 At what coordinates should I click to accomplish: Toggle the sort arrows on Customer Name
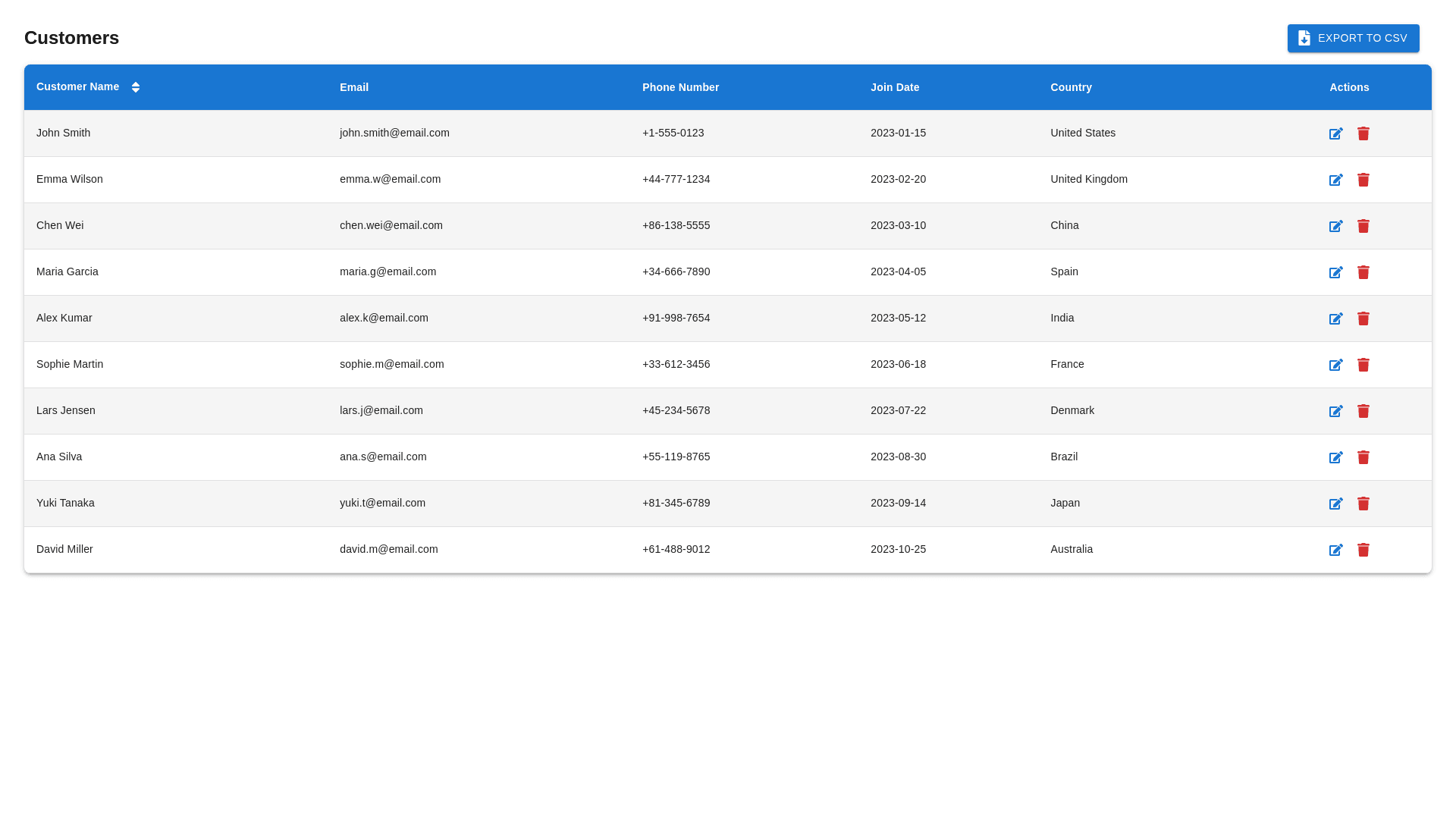tap(136, 87)
